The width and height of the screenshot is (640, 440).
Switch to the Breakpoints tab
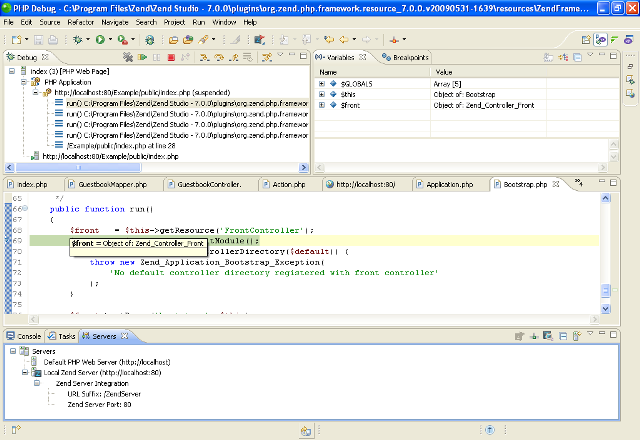click(405, 58)
